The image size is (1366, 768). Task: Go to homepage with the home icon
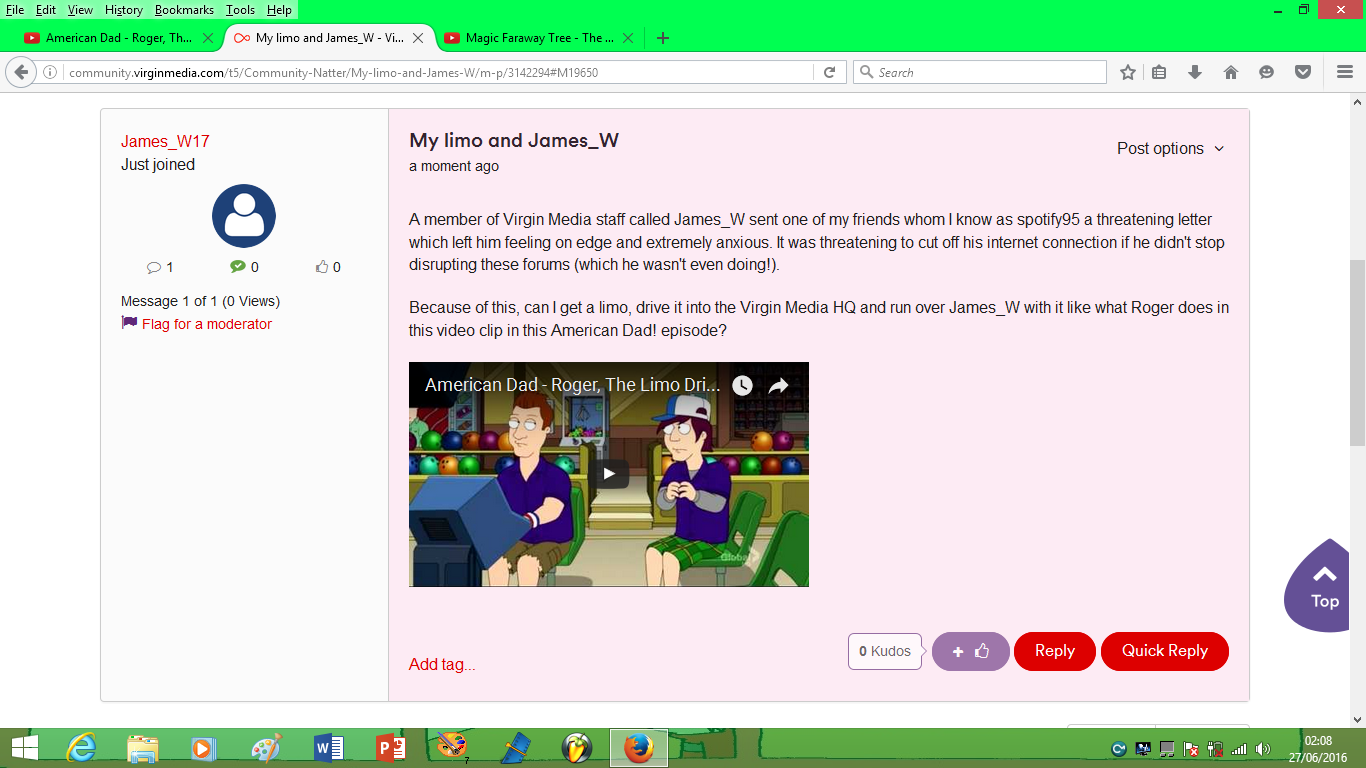pos(1231,71)
